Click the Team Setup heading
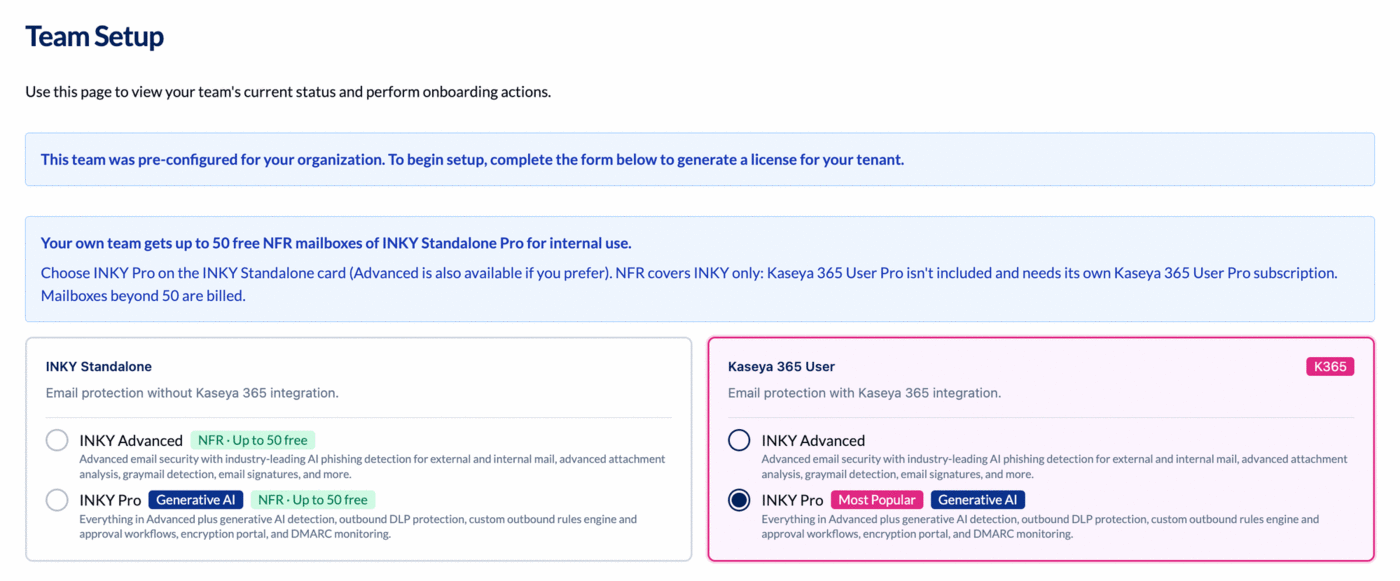The height and width of the screenshot is (581, 1400). tap(94, 37)
